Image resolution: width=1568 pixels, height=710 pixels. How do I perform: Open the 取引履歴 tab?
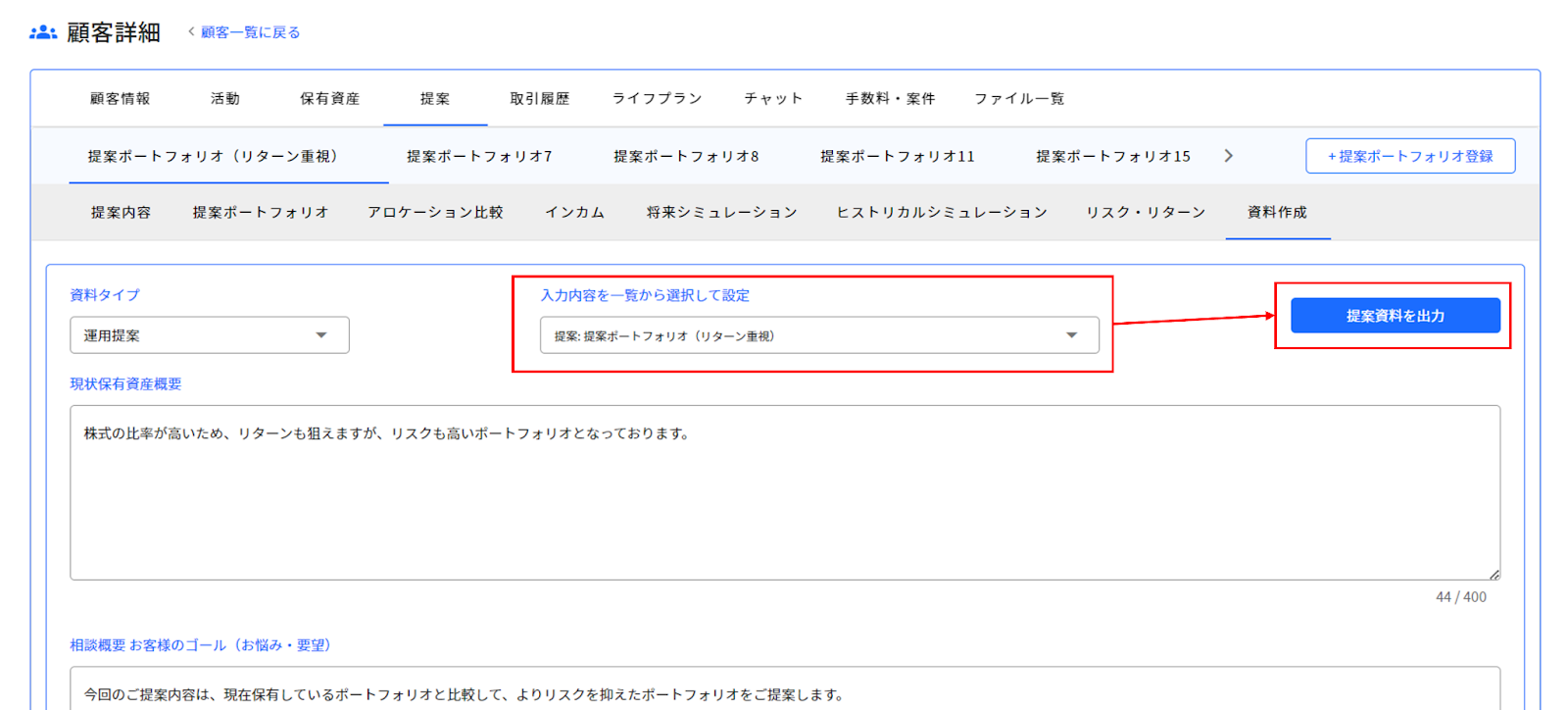[540, 98]
